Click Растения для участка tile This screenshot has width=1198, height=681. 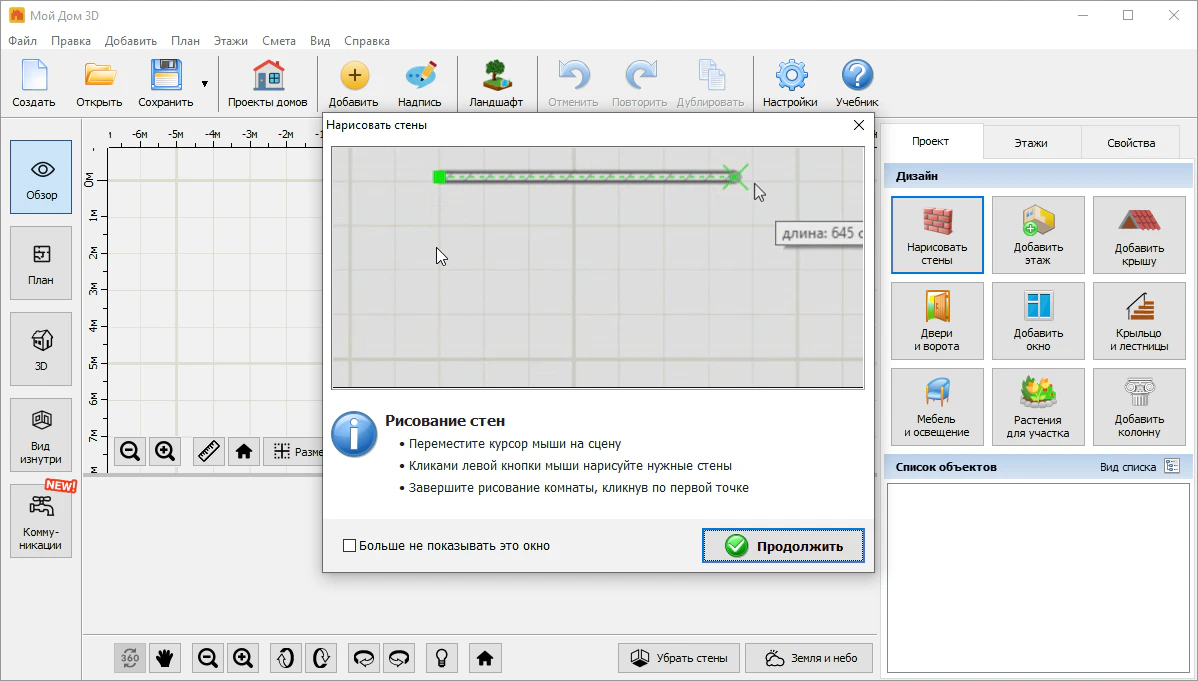1038,407
